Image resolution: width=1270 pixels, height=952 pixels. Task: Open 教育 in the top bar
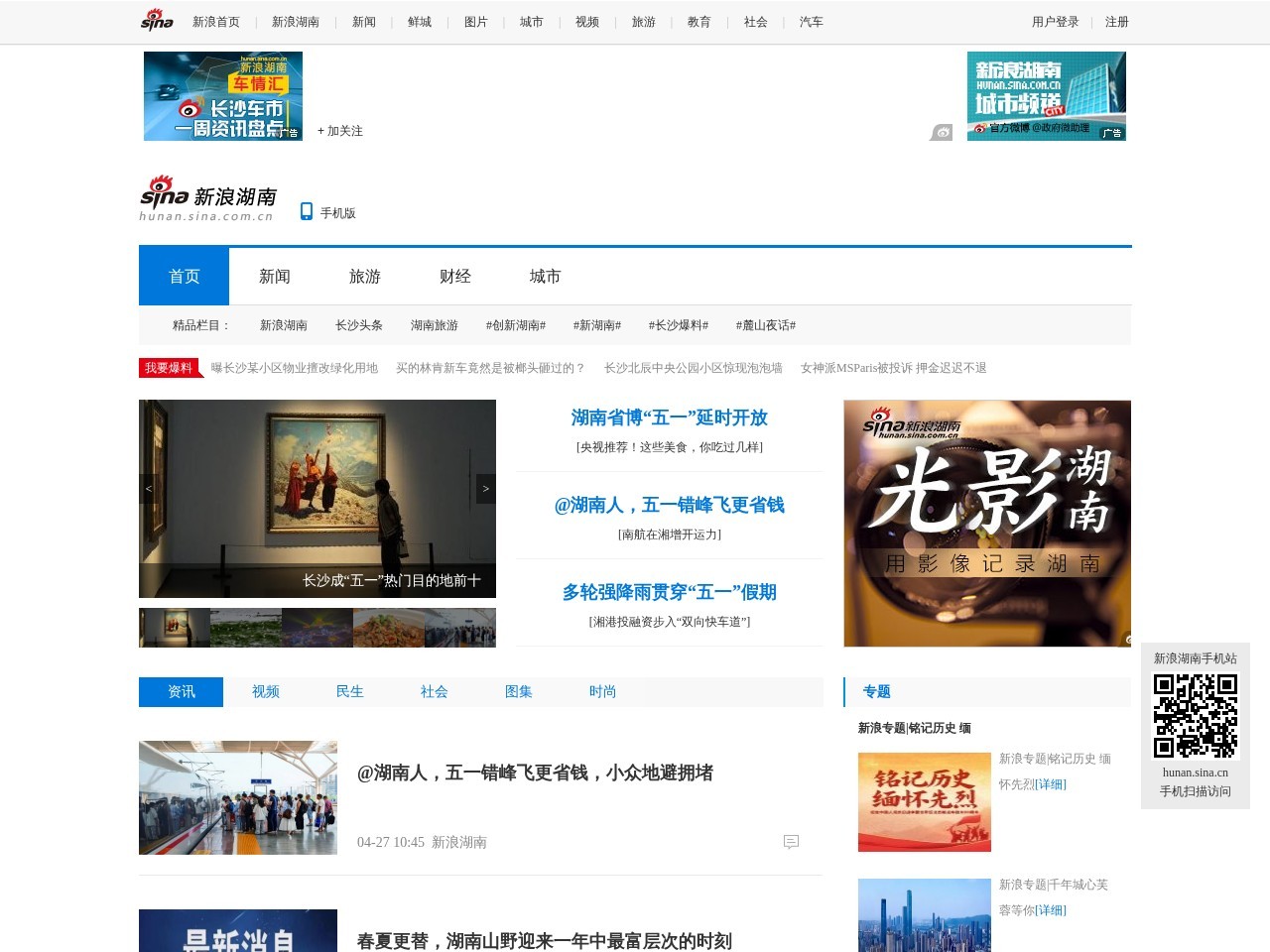[x=699, y=22]
